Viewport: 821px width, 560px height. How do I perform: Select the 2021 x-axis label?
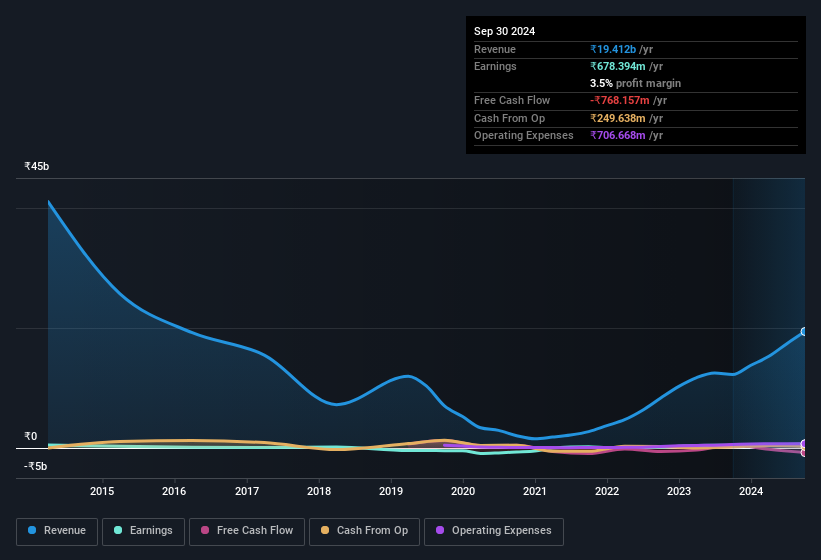click(535, 491)
